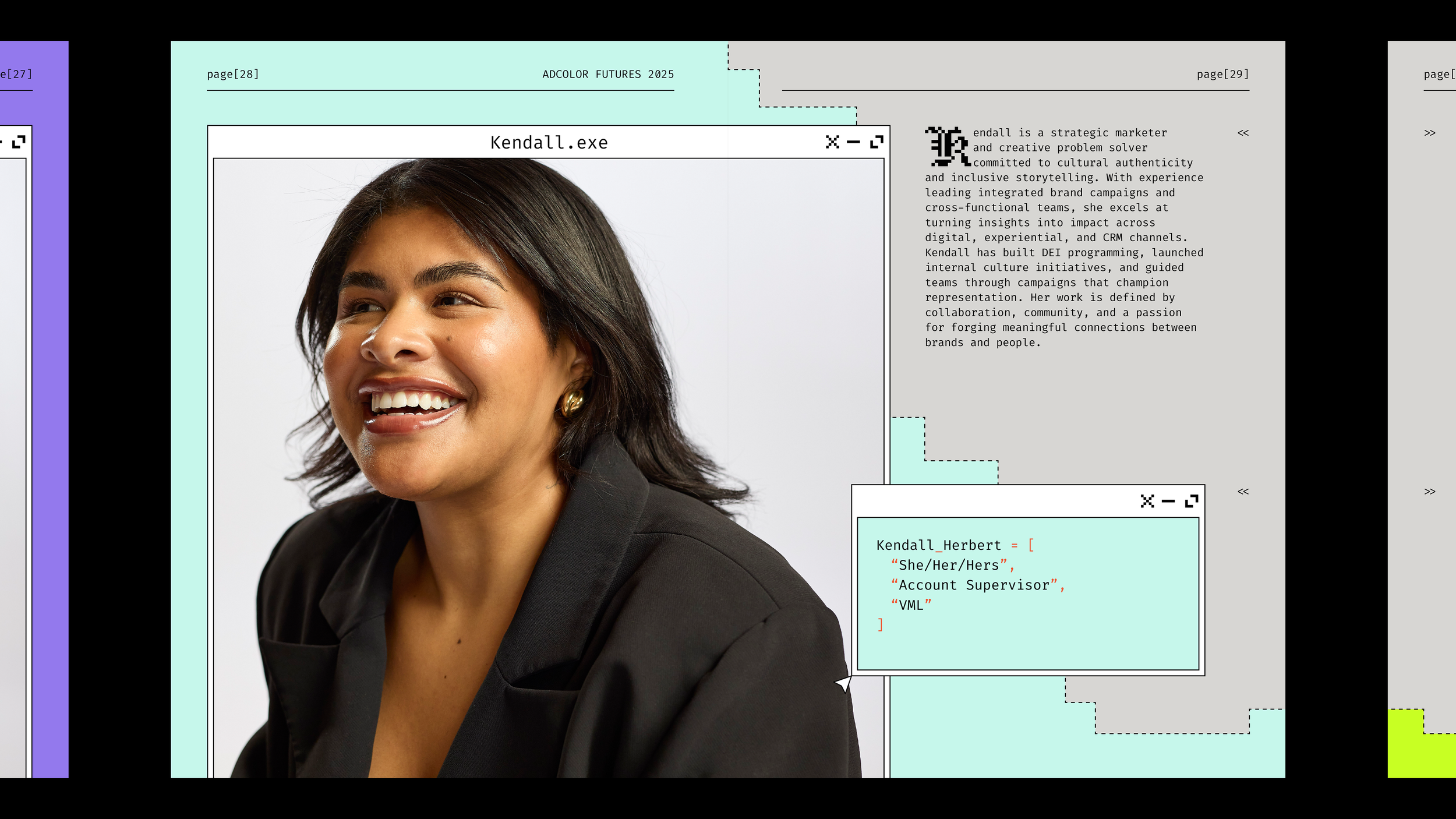This screenshot has height=819, width=1456.
Task: Click lower >> arrows on the next page
Action: click(1430, 492)
